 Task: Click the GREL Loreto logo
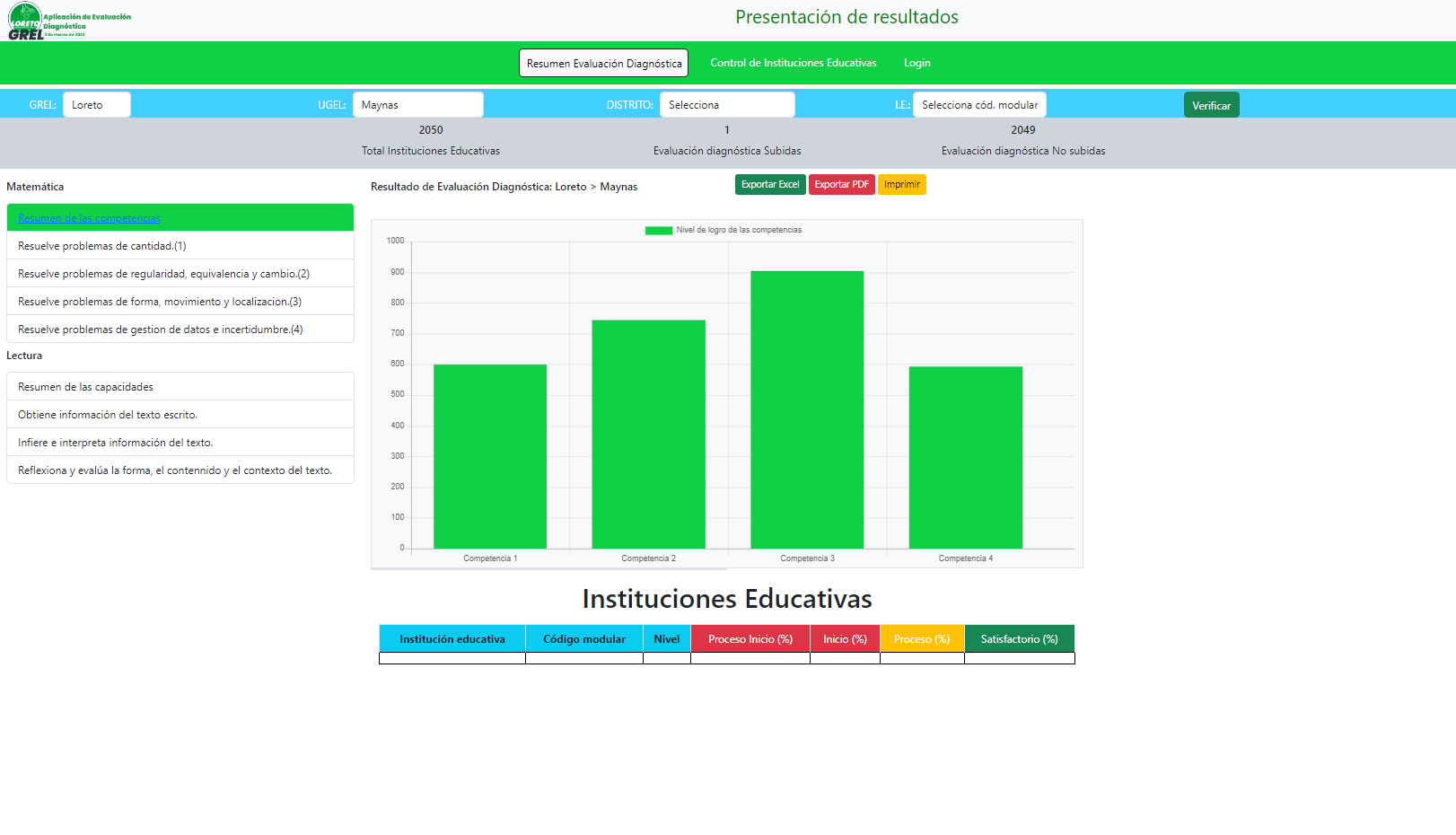point(68,22)
